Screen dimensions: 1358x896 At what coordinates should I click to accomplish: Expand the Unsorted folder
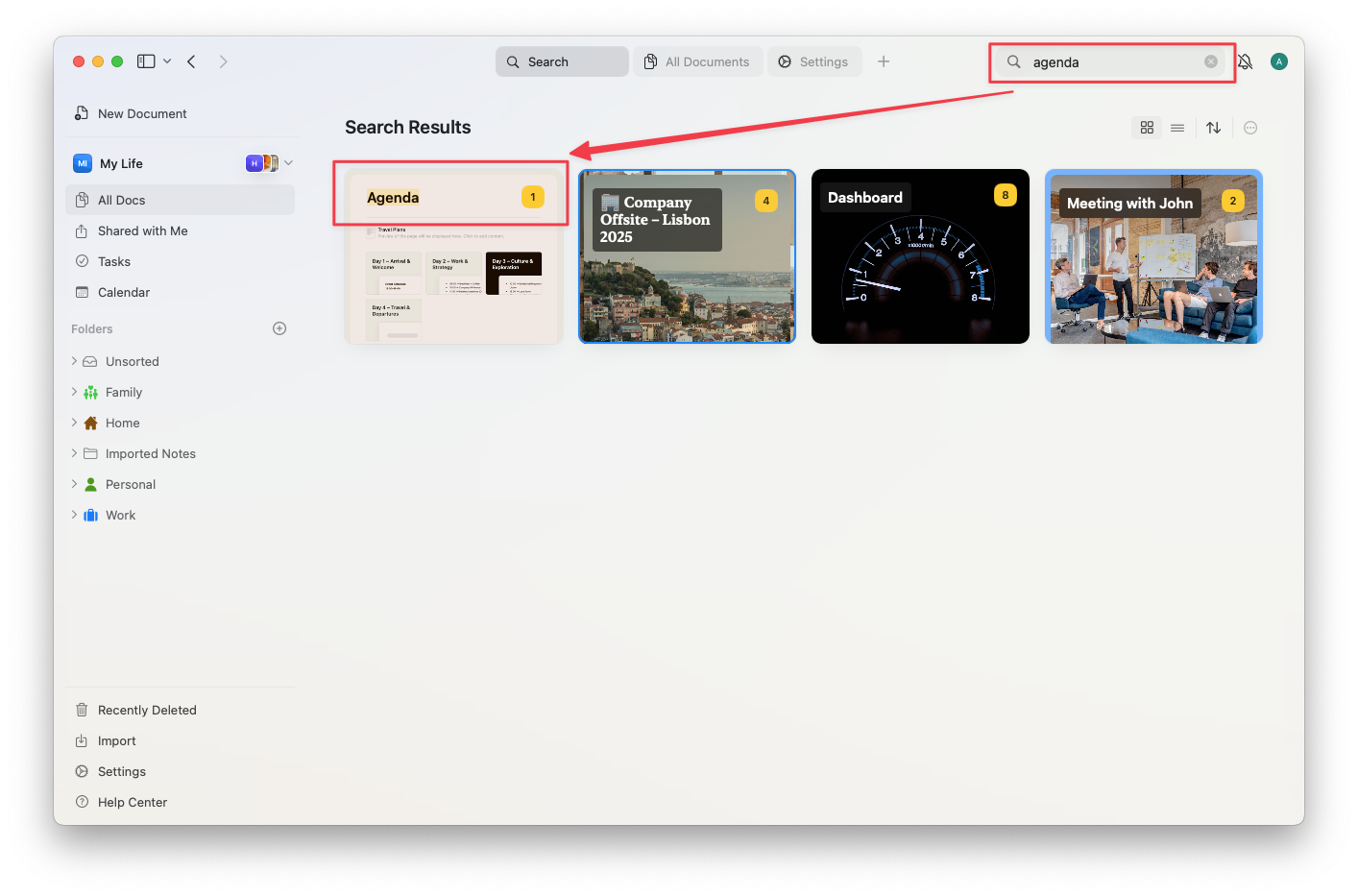coord(74,361)
